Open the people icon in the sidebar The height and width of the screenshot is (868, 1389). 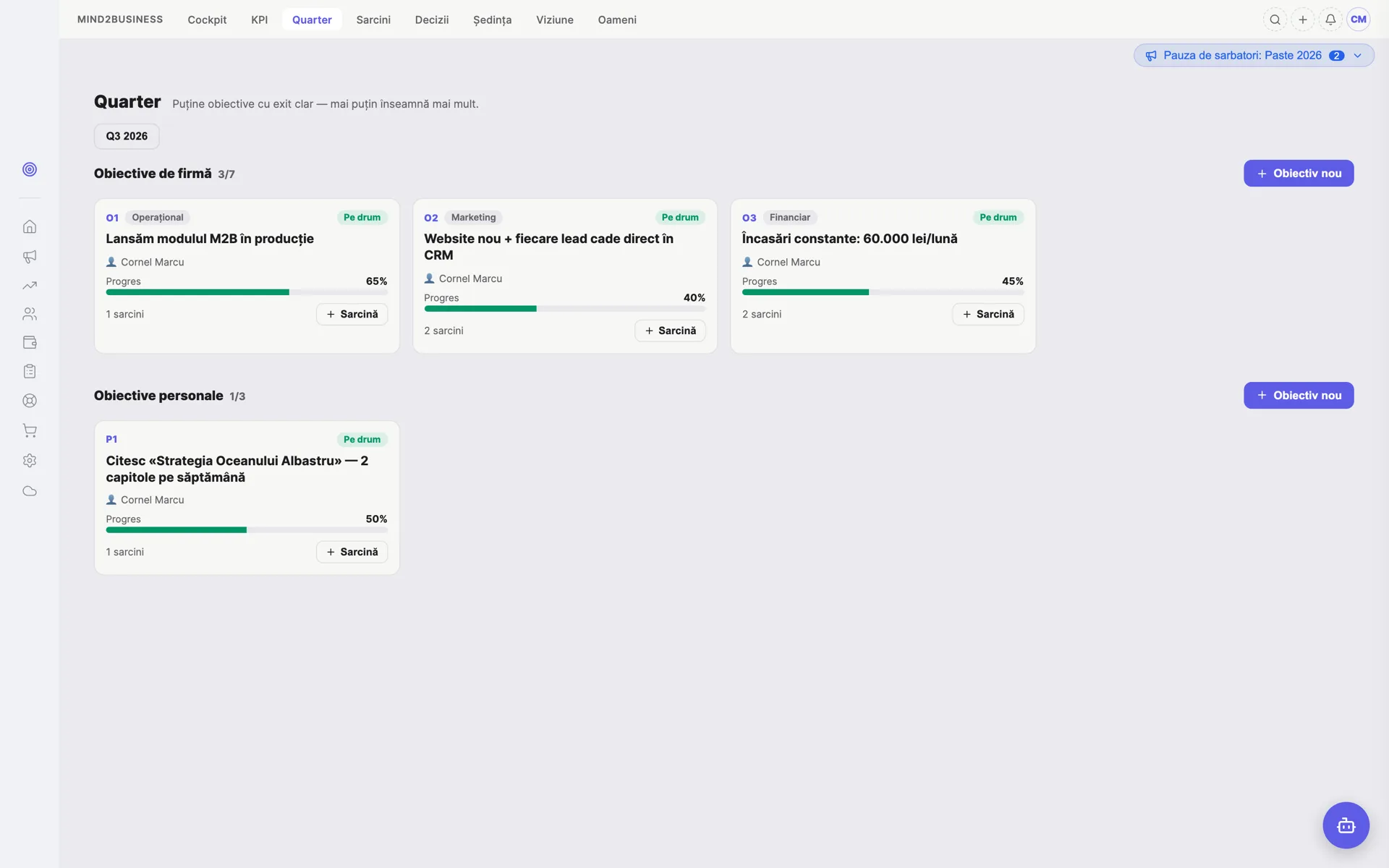(x=30, y=314)
